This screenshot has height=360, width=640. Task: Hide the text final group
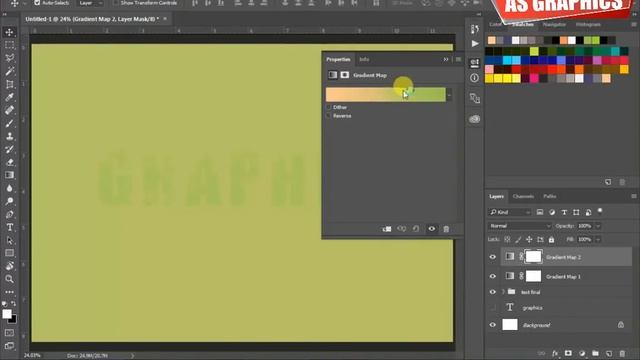(493, 292)
